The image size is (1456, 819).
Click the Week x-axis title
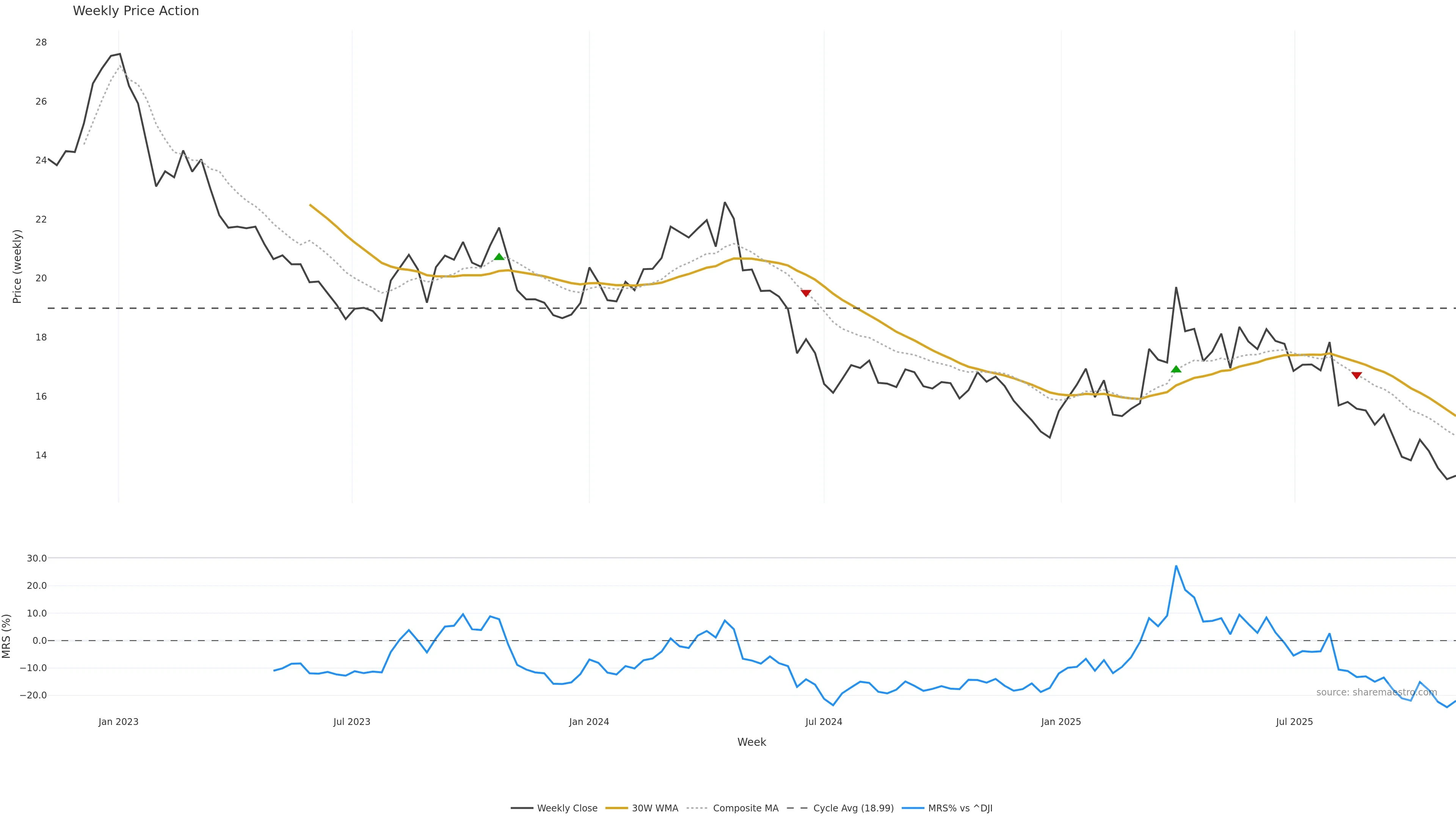pos(751,742)
